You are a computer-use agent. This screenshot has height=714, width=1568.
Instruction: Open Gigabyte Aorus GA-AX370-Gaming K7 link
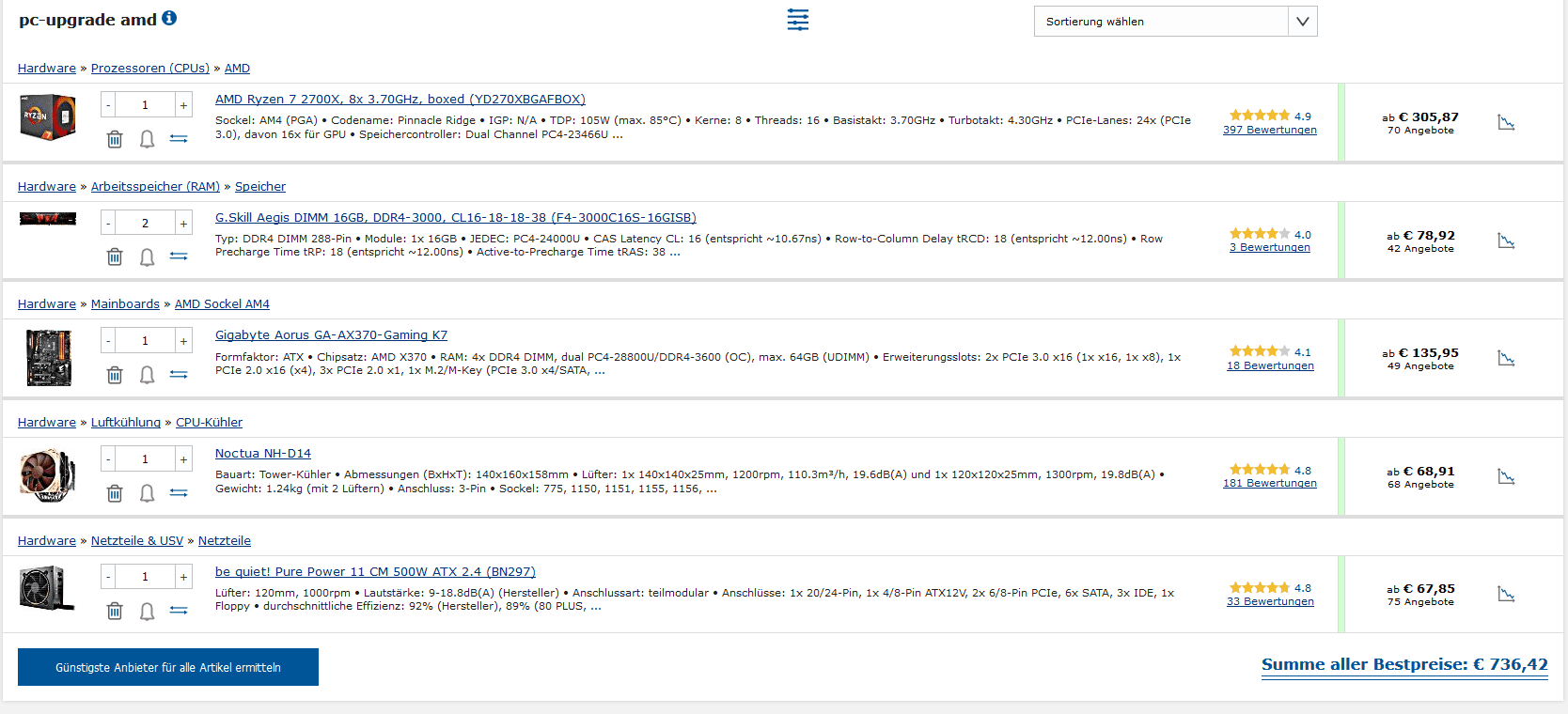click(x=331, y=335)
